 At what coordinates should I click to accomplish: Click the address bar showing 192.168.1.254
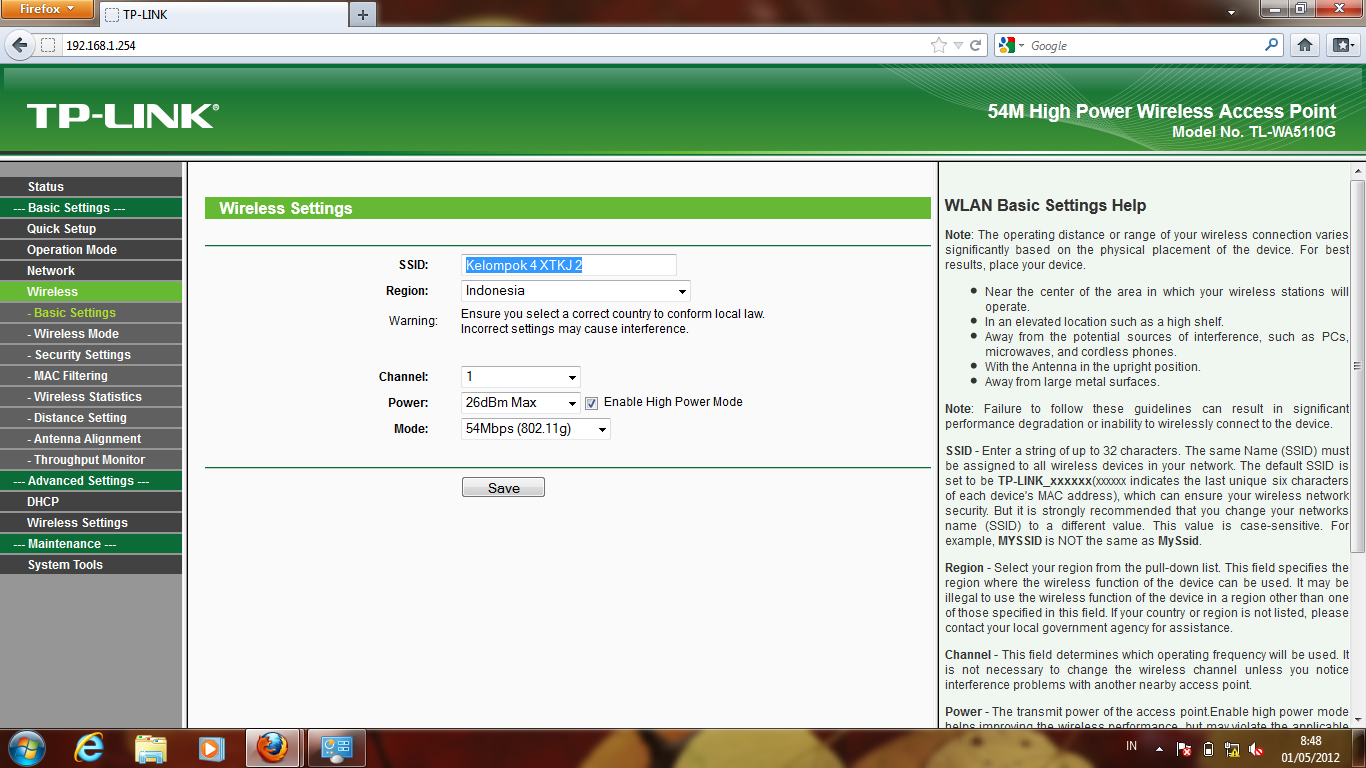pyautogui.click(x=495, y=45)
